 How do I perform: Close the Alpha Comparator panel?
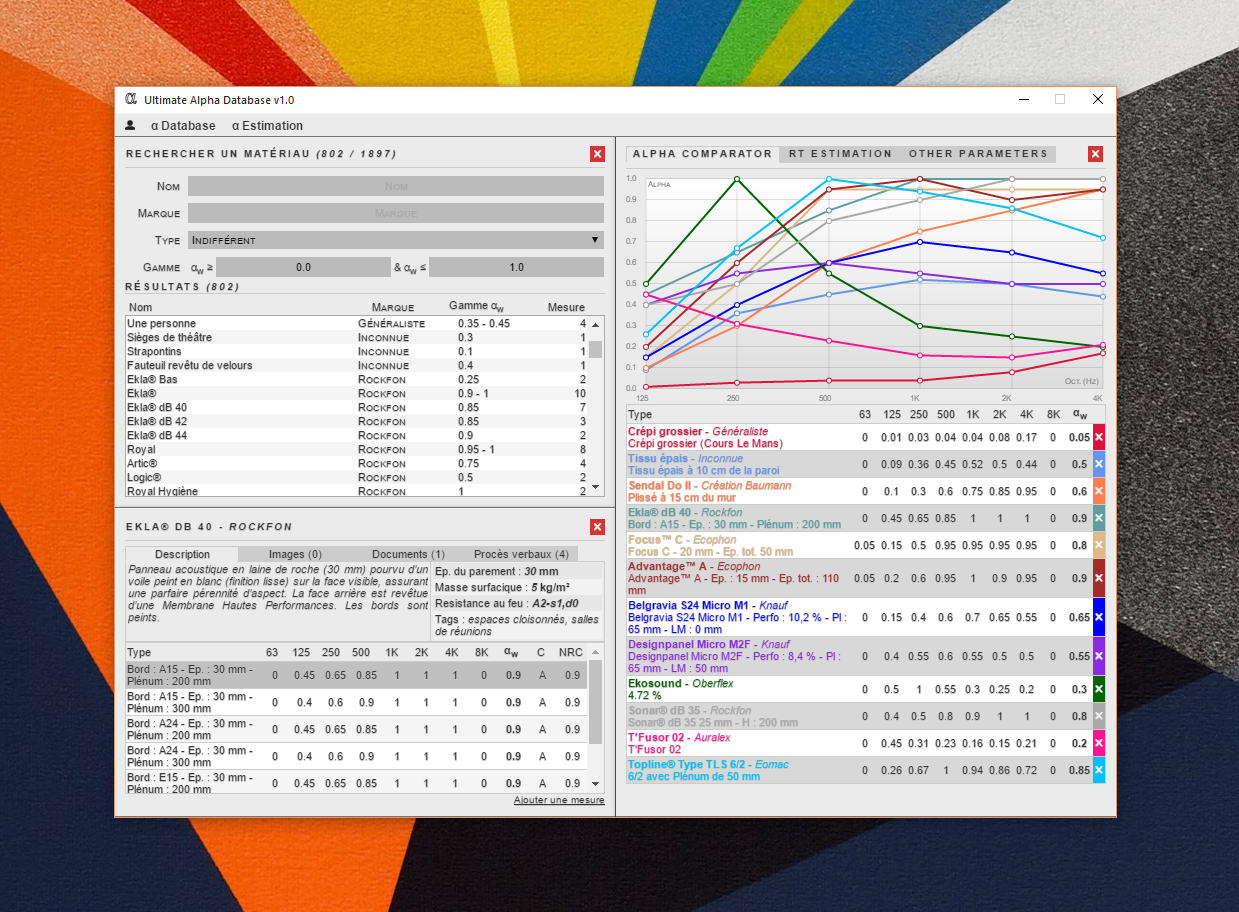tap(1095, 154)
